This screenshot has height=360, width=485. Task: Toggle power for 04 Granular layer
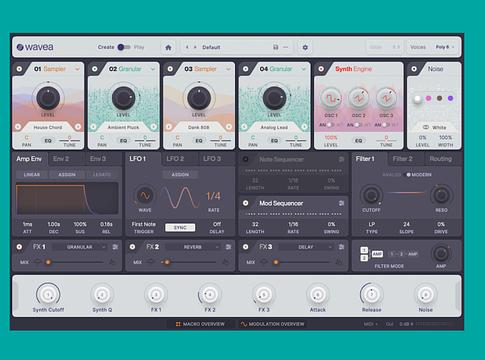coord(246,69)
